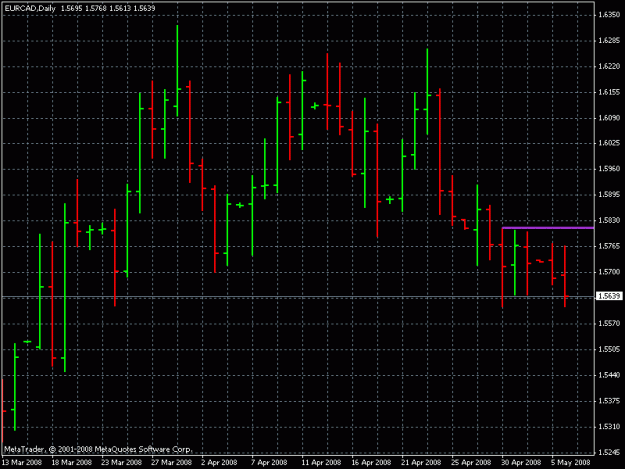Click the 21 Apr 2008 date label
The image size is (625, 469).
421,463
